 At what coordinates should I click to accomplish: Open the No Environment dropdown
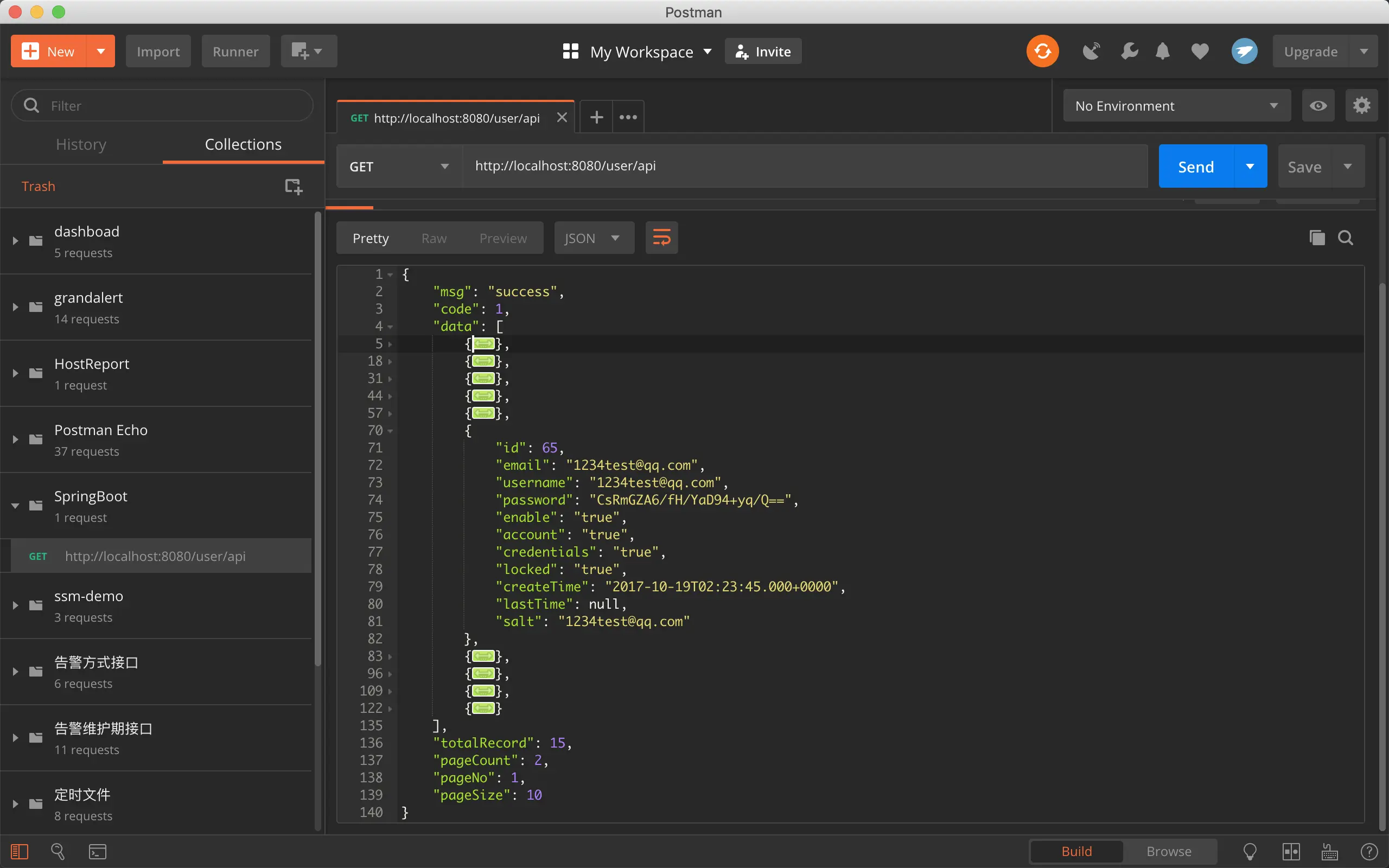pyautogui.click(x=1176, y=106)
